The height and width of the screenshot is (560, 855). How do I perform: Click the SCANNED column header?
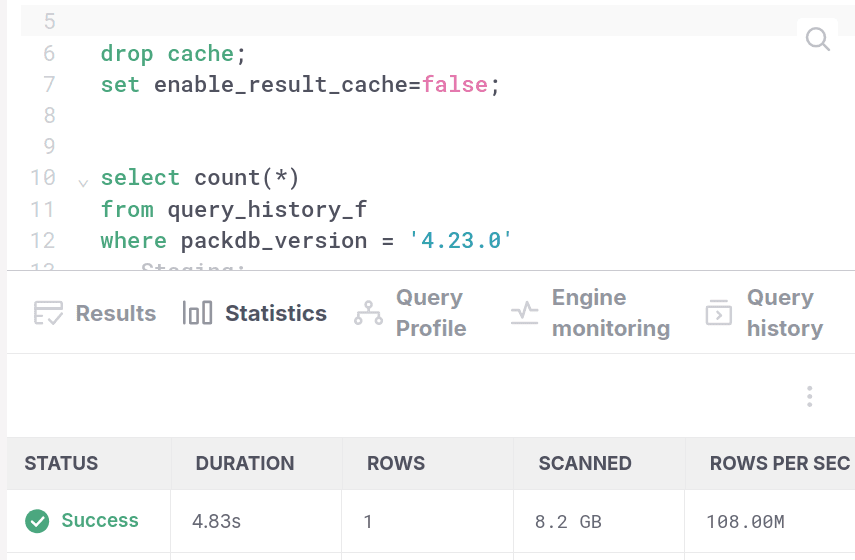coord(585,463)
